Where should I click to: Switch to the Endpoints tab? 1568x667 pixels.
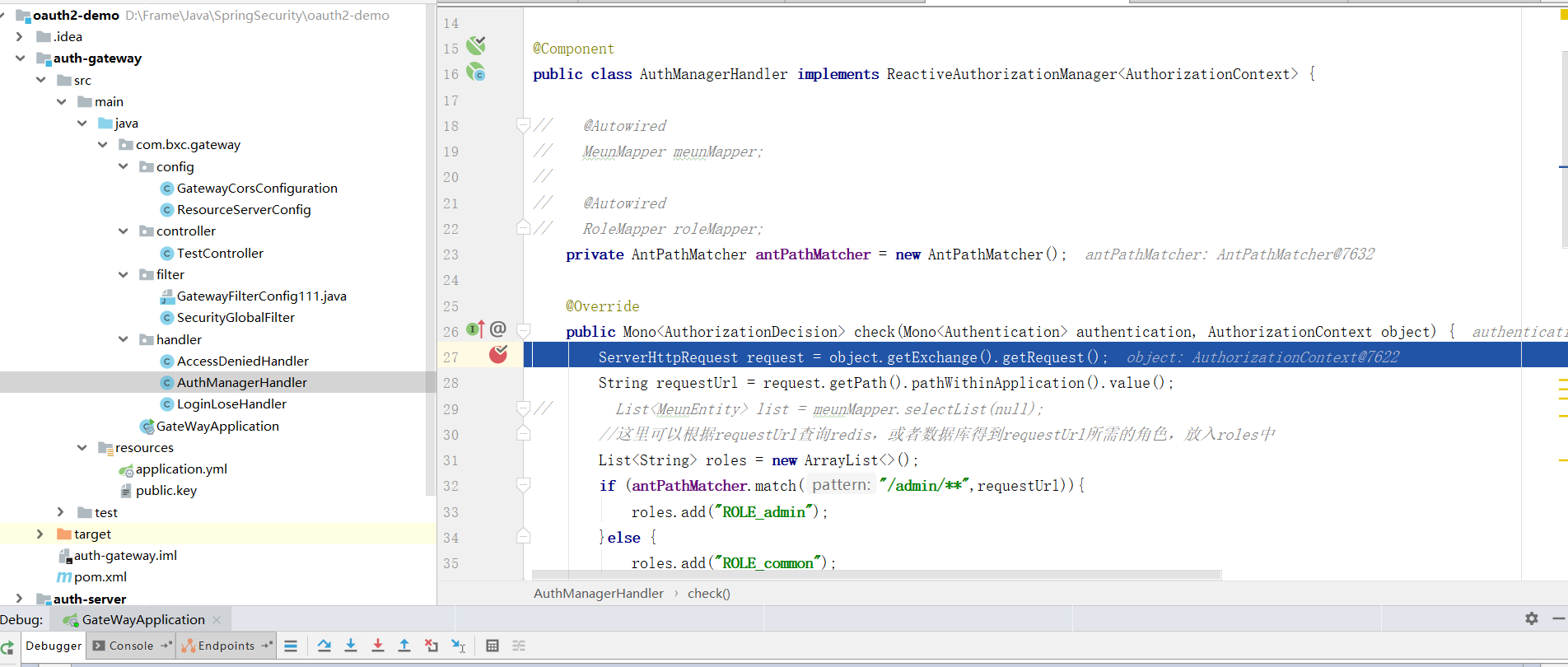[226, 646]
